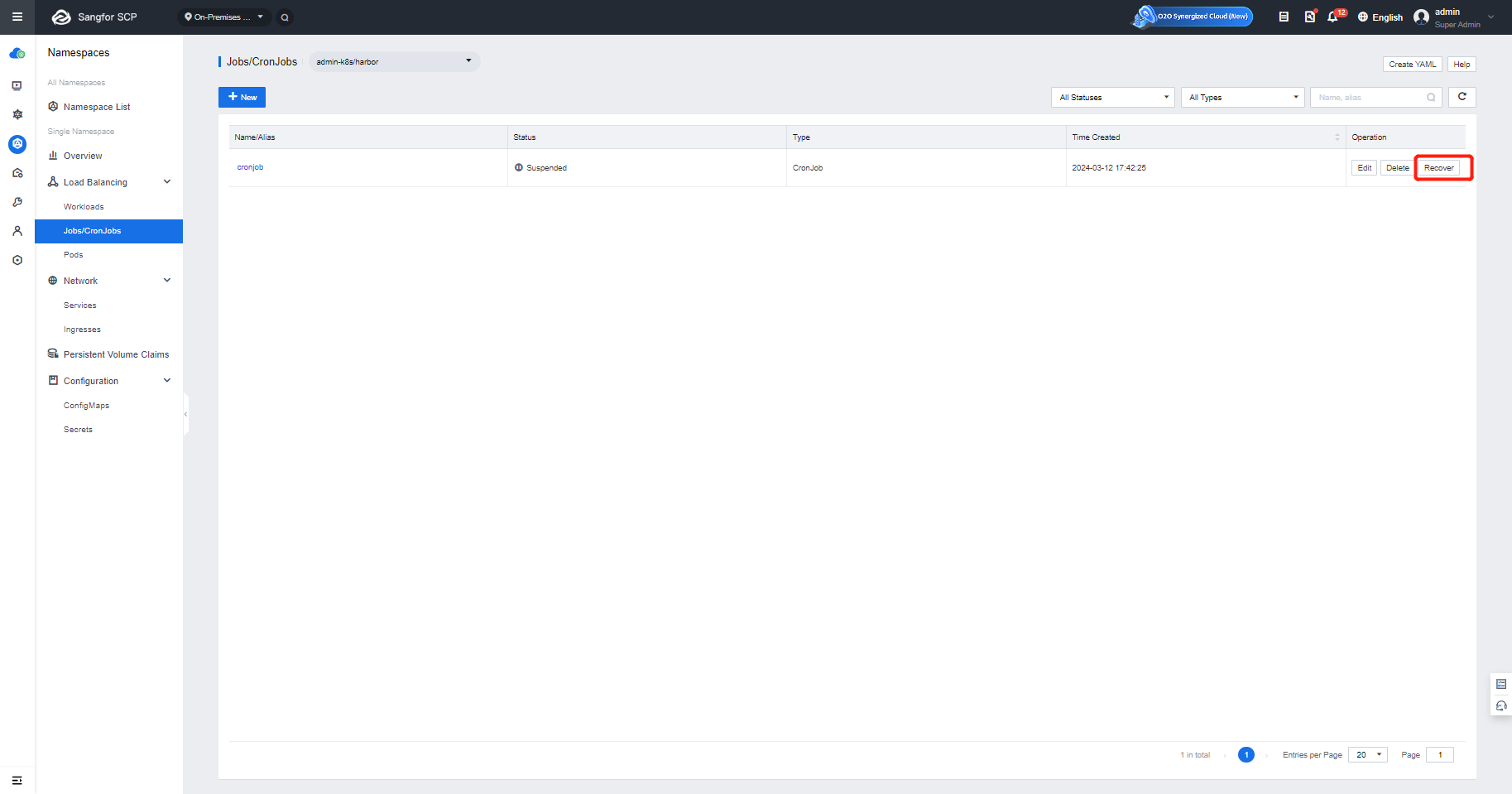Click the O2O Synergized Cloud banner
1512x794 pixels.
[1193, 17]
